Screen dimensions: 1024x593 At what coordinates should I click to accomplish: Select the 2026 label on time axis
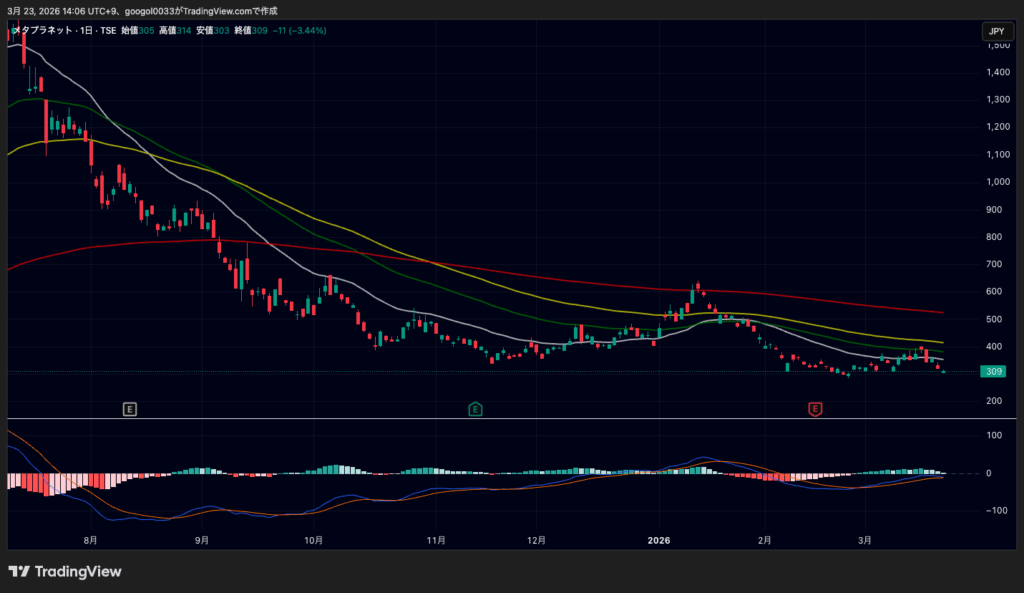661,540
